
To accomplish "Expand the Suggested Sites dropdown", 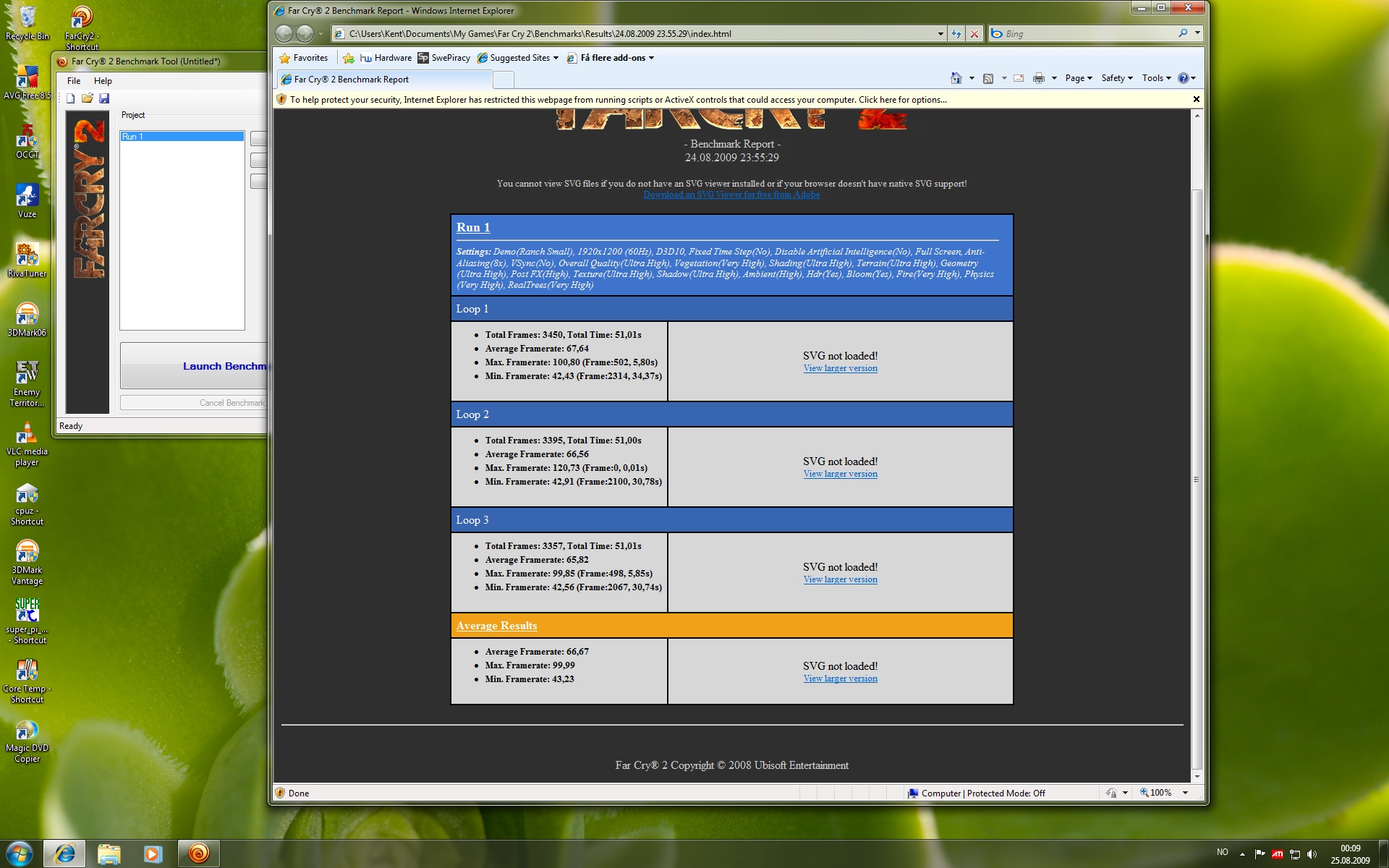I will [556, 58].
